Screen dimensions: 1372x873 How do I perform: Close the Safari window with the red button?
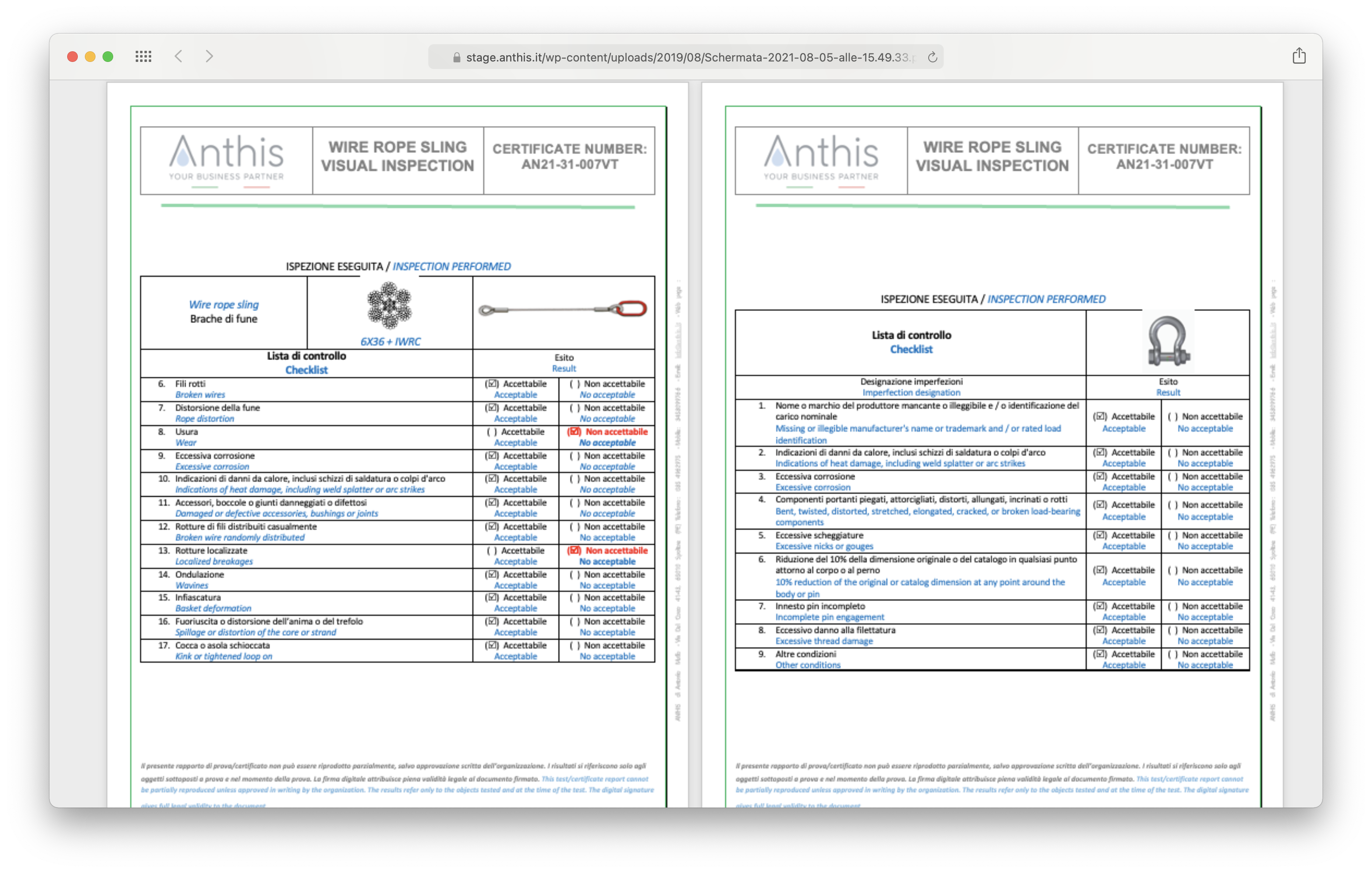tap(72, 57)
